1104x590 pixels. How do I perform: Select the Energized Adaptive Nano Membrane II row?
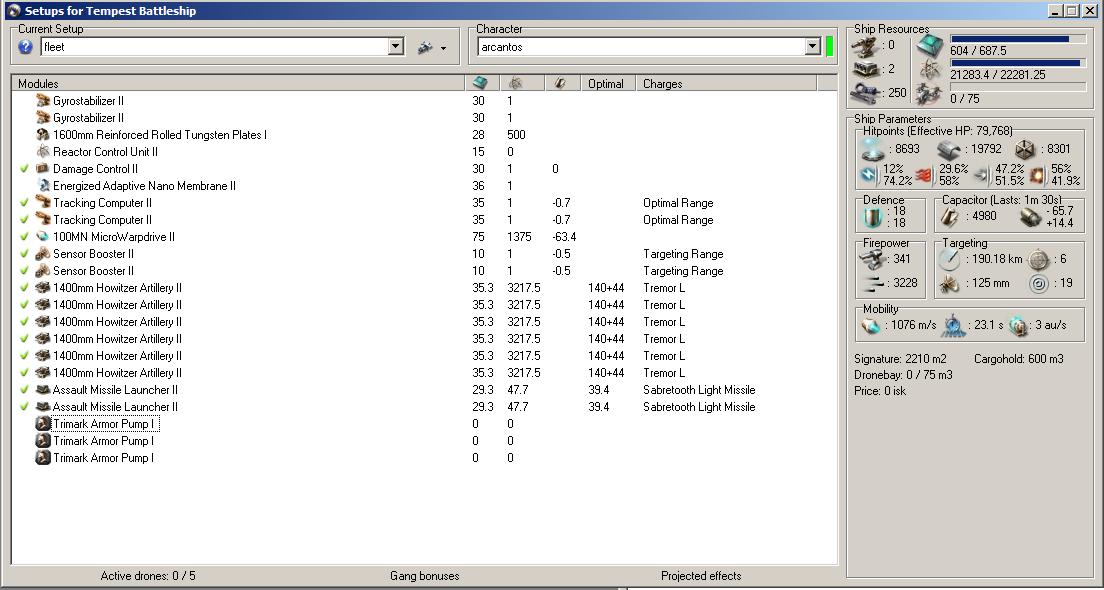425,186
